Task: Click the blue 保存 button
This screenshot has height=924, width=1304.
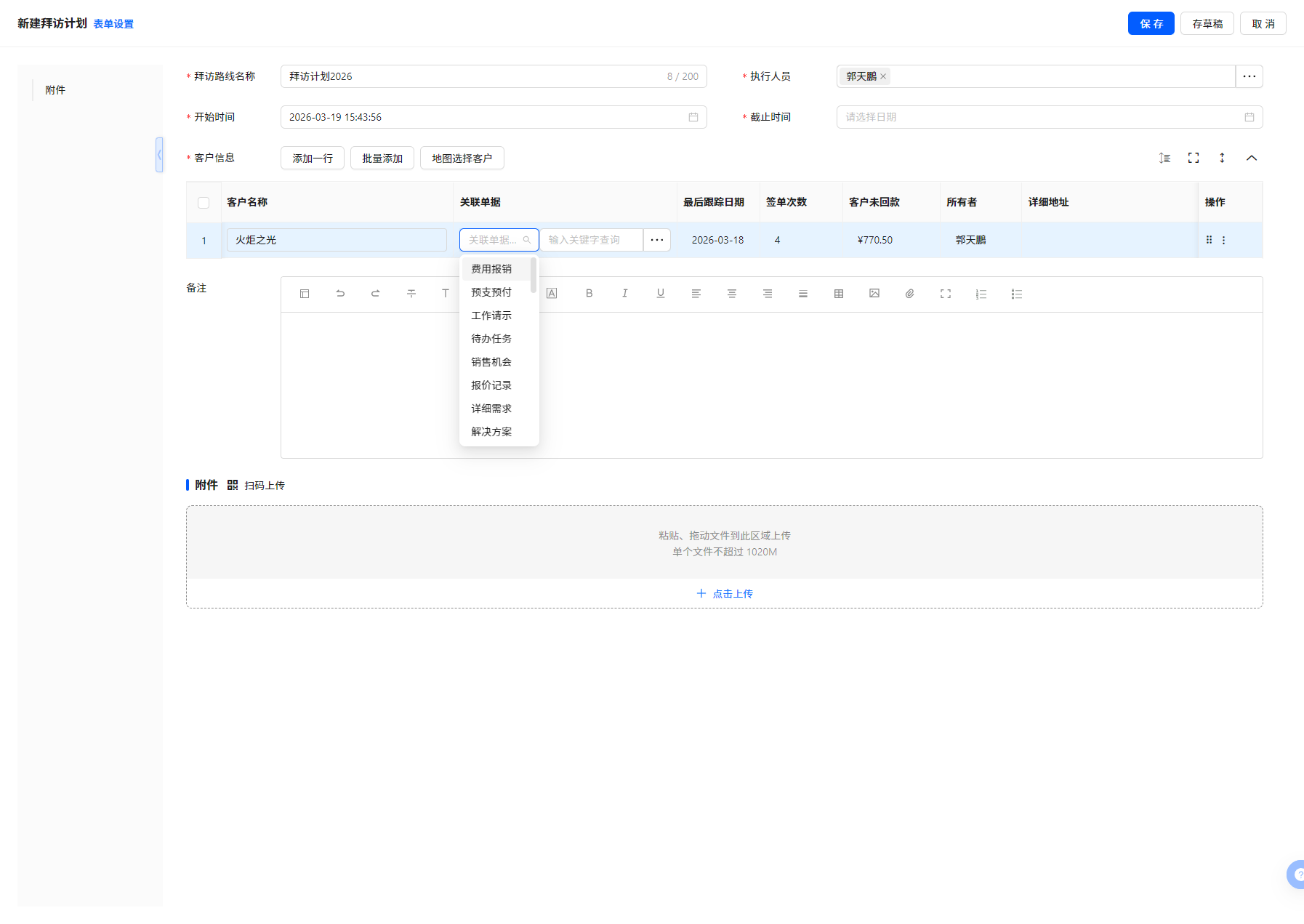Action: pyautogui.click(x=1151, y=24)
